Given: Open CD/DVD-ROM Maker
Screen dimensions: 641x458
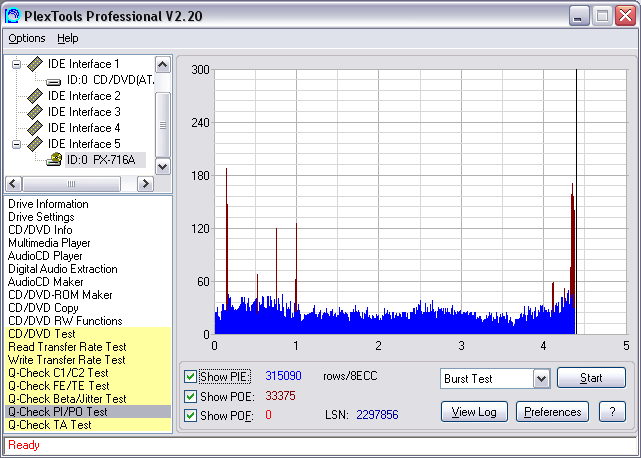Looking at the screenshot, I should tap(60, 295).
